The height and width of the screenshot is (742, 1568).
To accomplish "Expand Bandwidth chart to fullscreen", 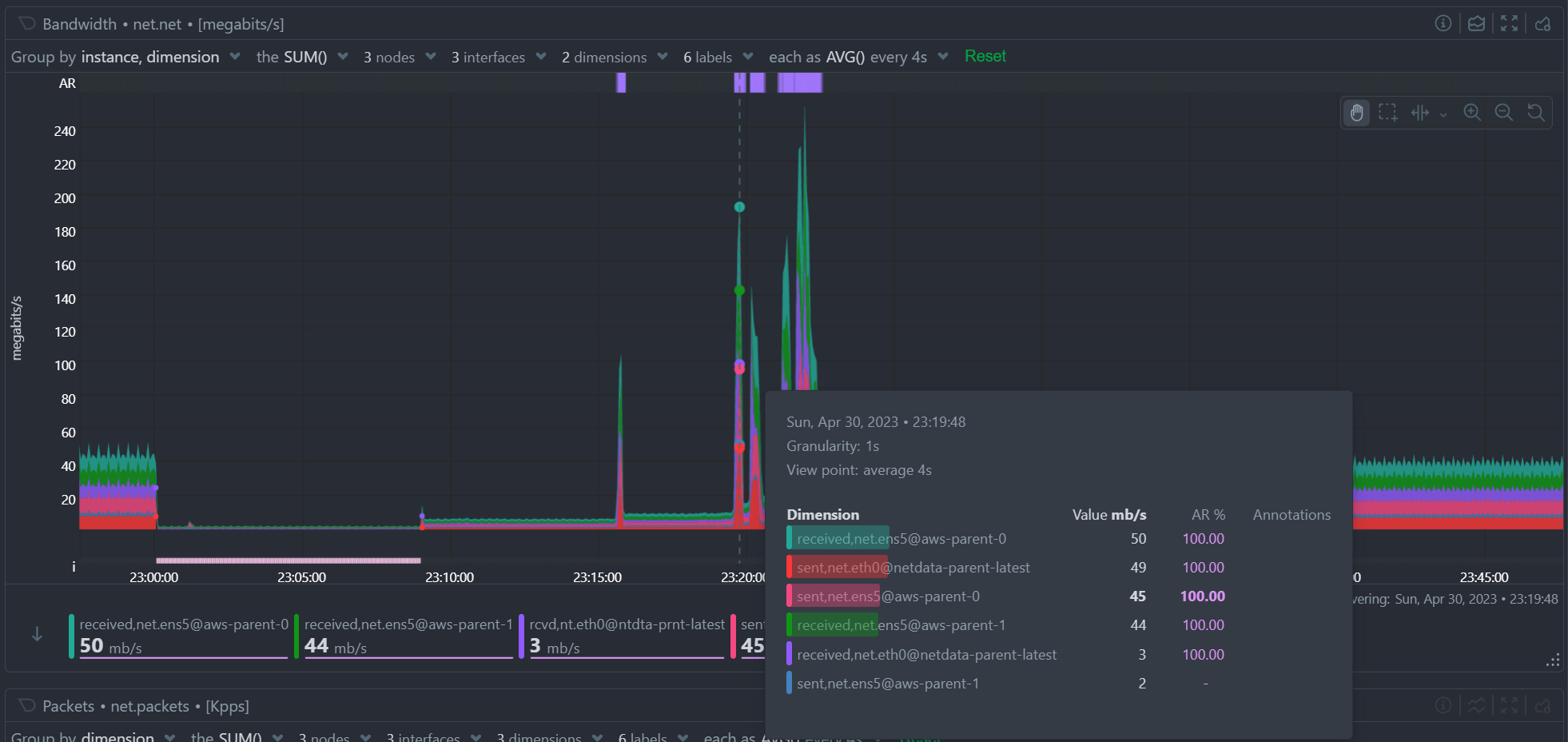I will pos(1509,23).
